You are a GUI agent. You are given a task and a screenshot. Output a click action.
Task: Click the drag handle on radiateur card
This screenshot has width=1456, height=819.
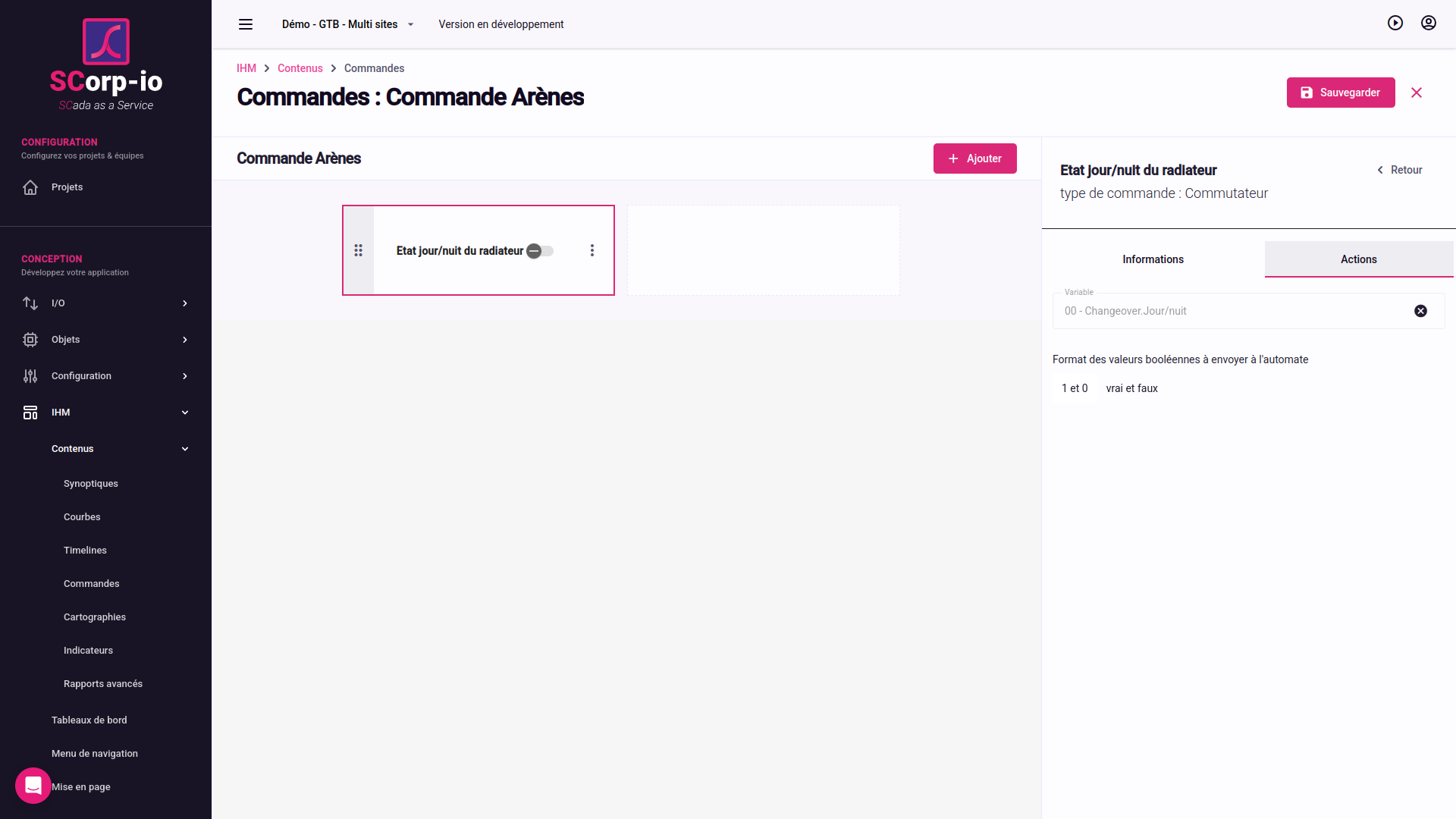click(x=359, y=250)
